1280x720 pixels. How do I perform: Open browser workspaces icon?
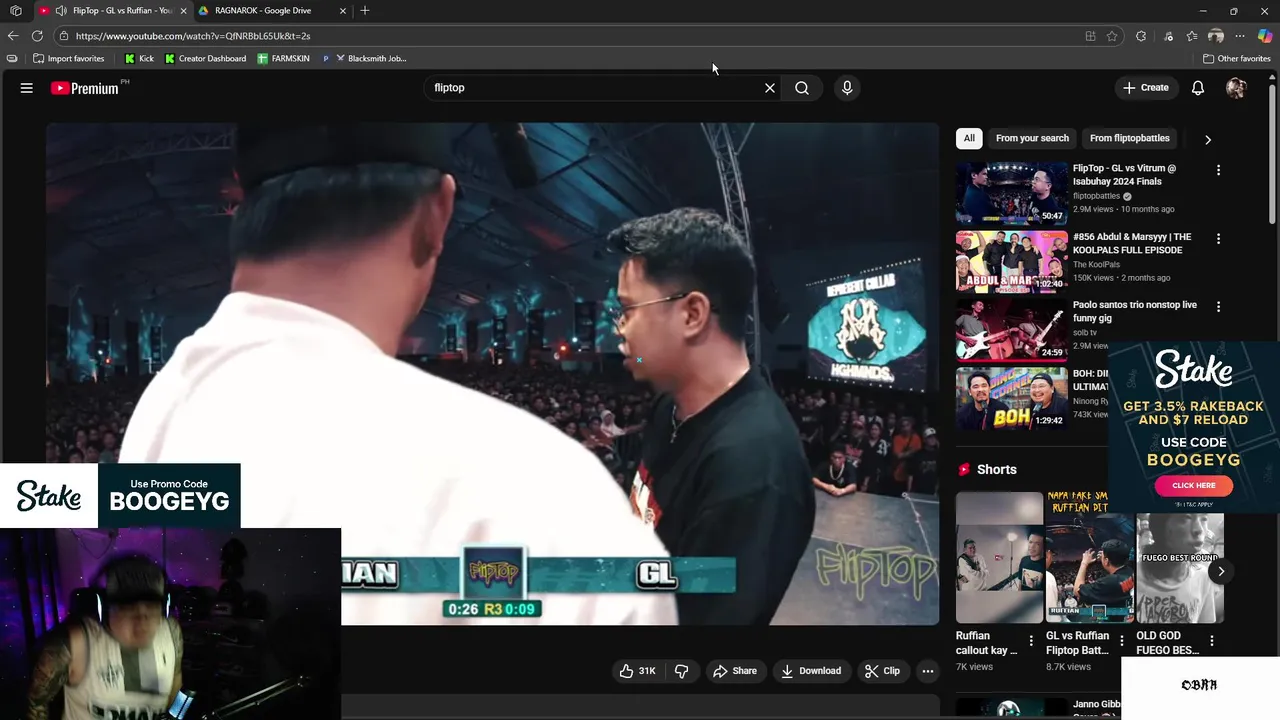click(16, 11)
